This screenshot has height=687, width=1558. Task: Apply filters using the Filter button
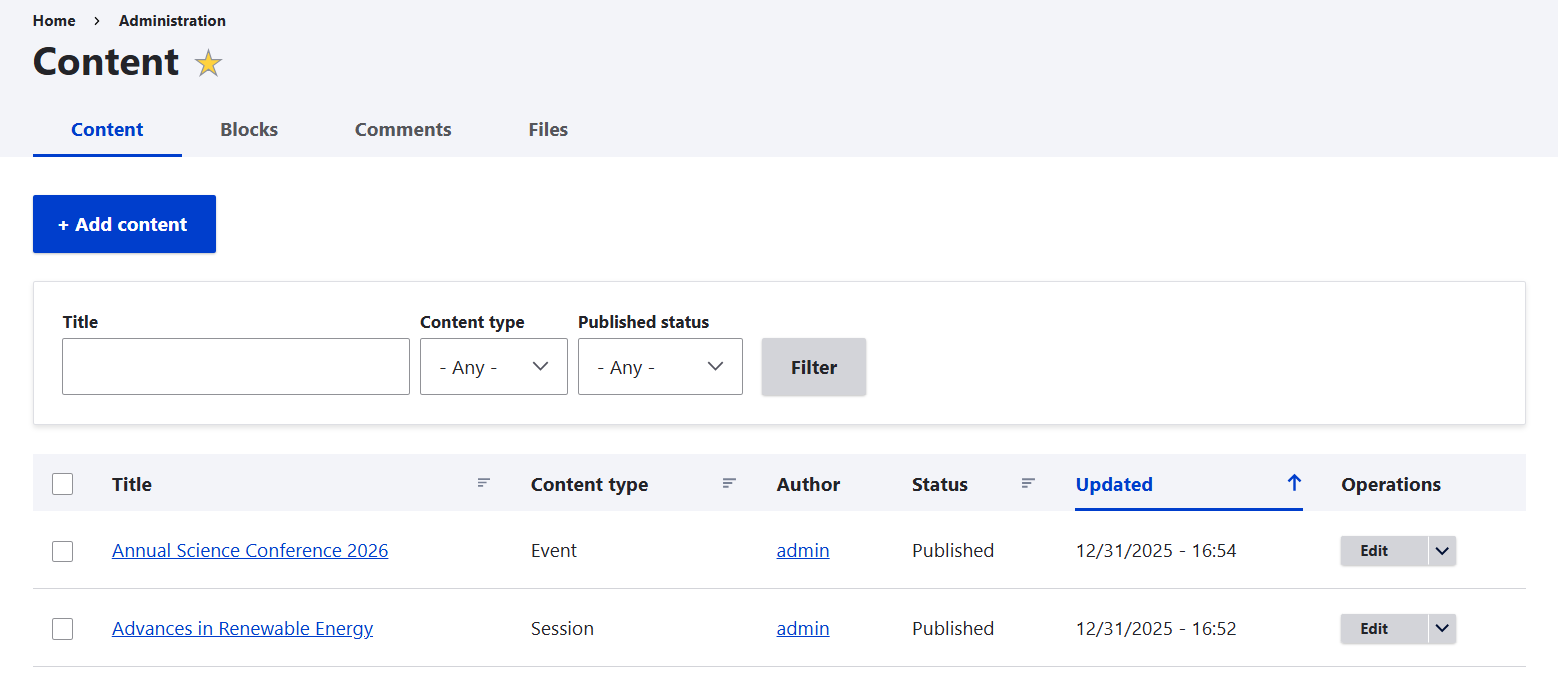click(813, 367)
